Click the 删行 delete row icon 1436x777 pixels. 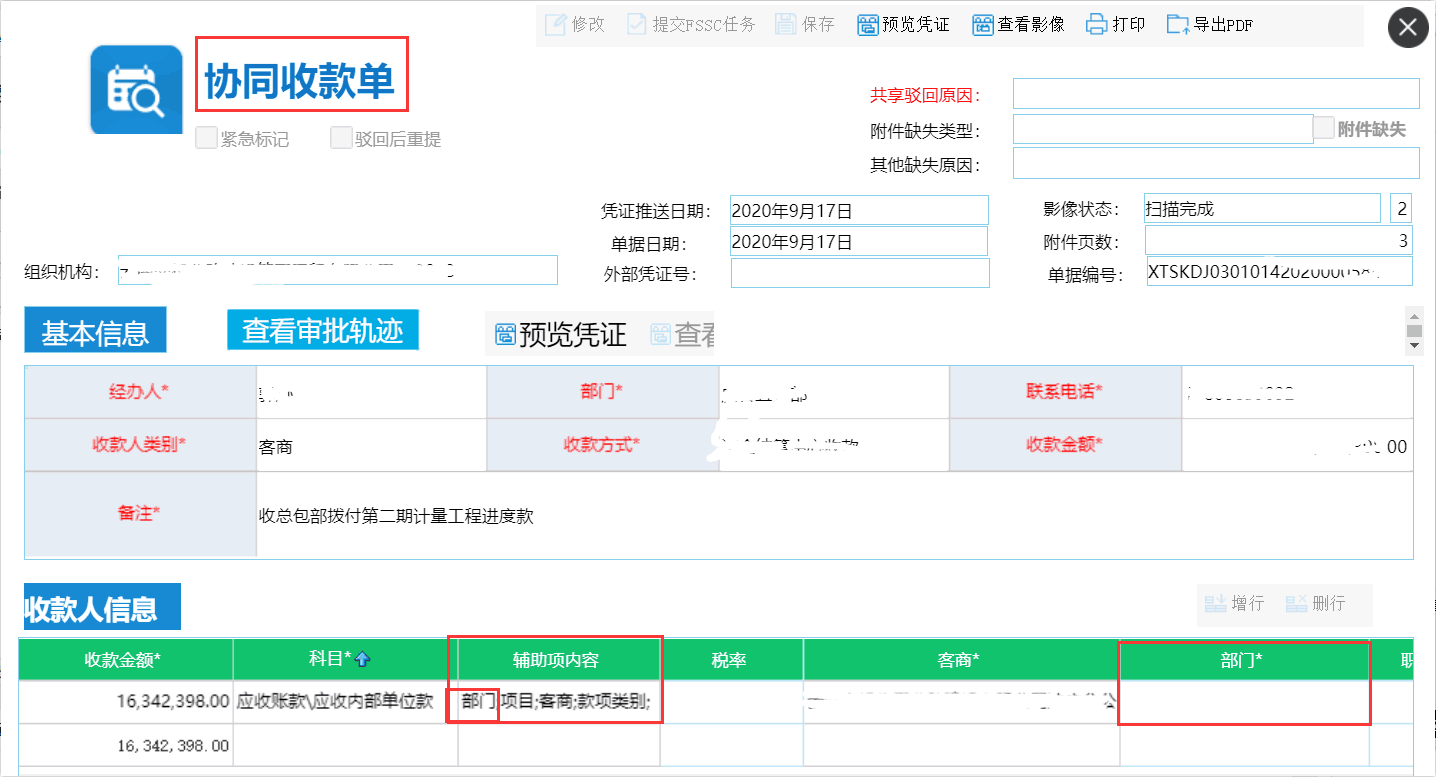(1297, 603)
